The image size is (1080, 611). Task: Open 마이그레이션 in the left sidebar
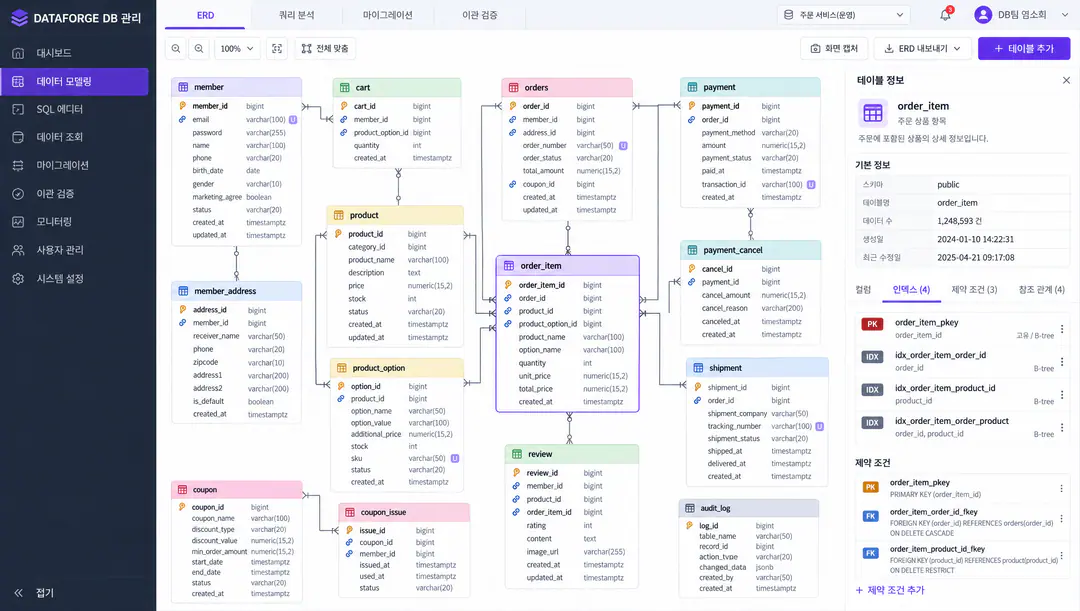[x=74, y=165]
